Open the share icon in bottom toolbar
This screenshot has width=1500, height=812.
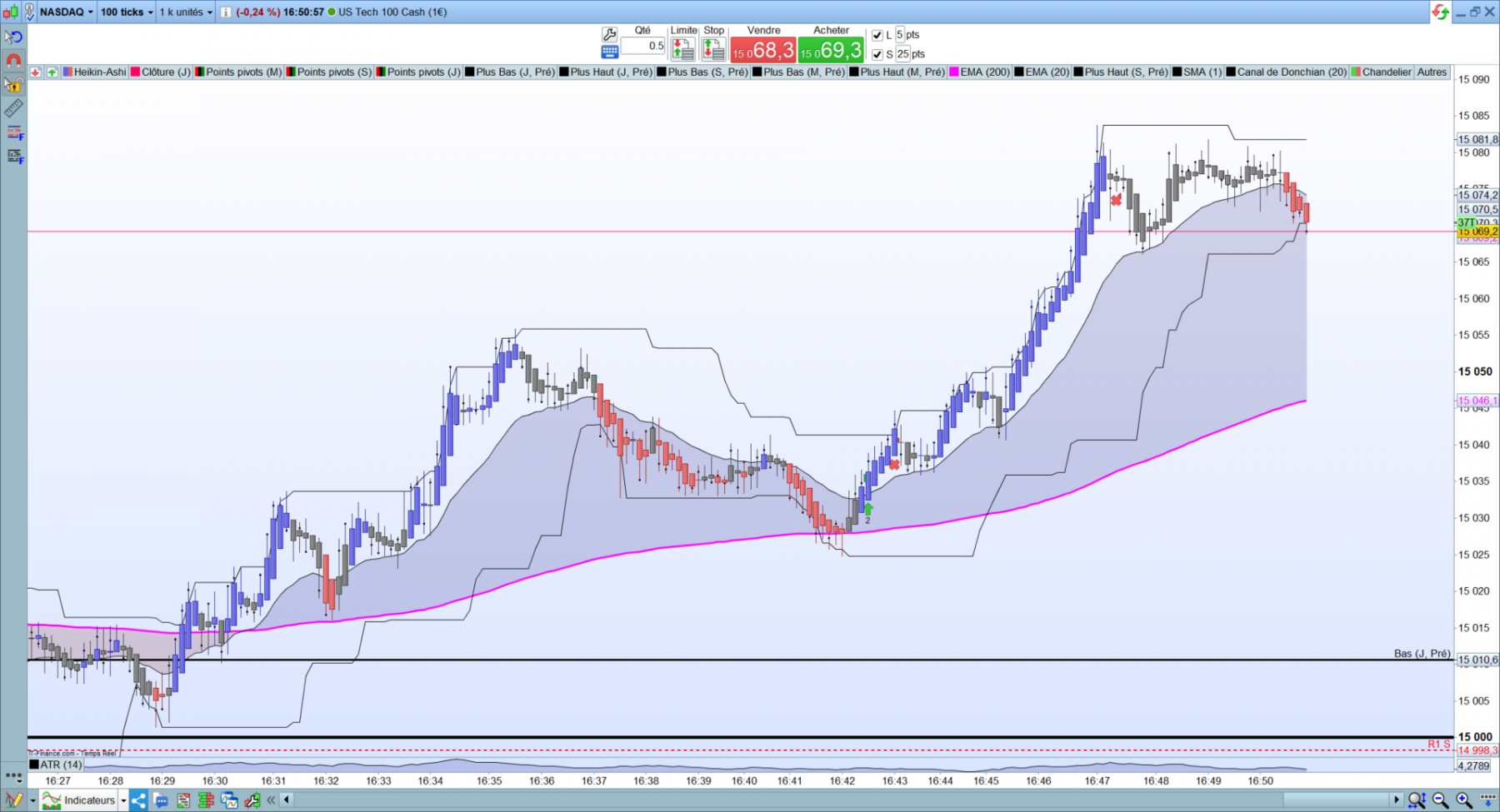(x=138, y=800)
